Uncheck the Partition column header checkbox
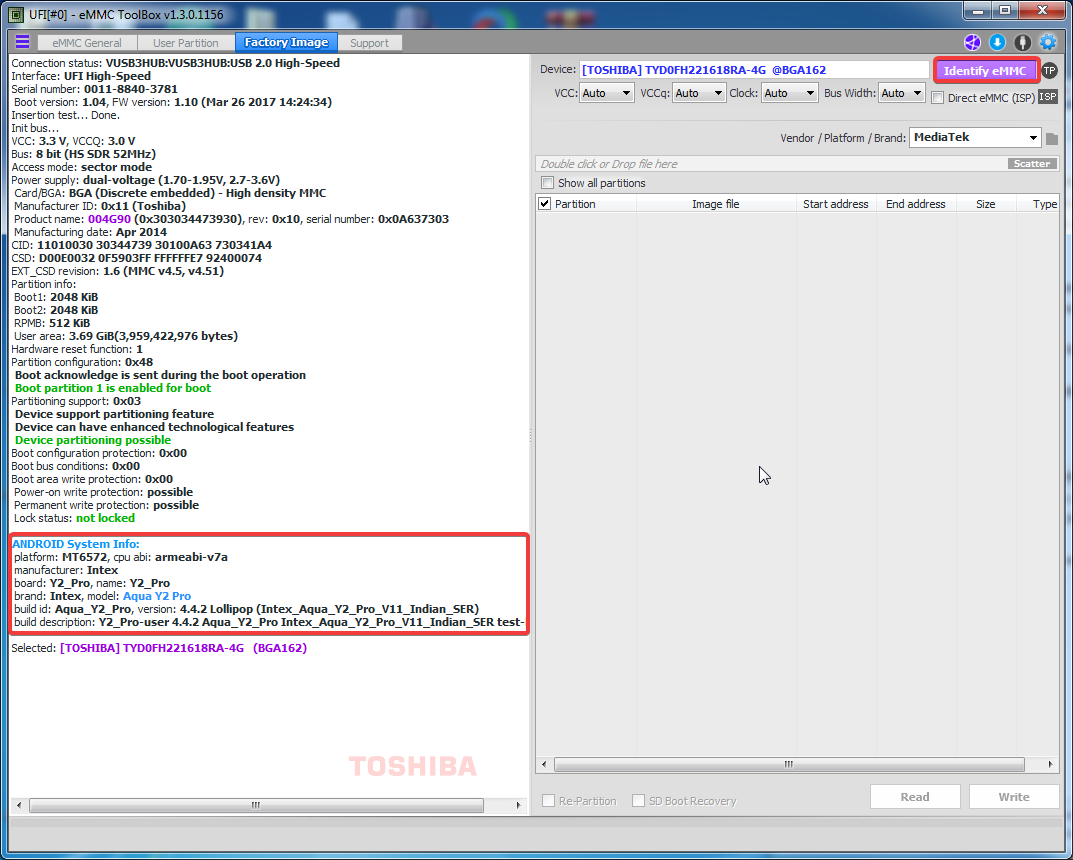The image size is (1073, 860). point(545,204)
